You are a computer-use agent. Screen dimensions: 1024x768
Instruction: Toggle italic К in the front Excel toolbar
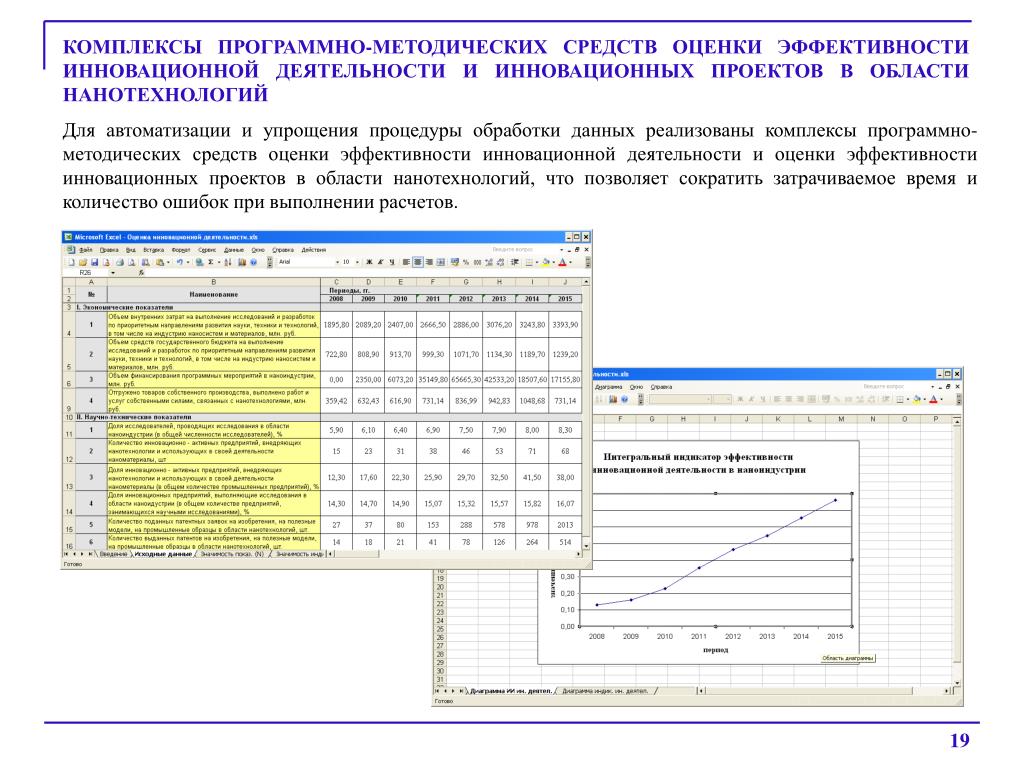(380, 262)
